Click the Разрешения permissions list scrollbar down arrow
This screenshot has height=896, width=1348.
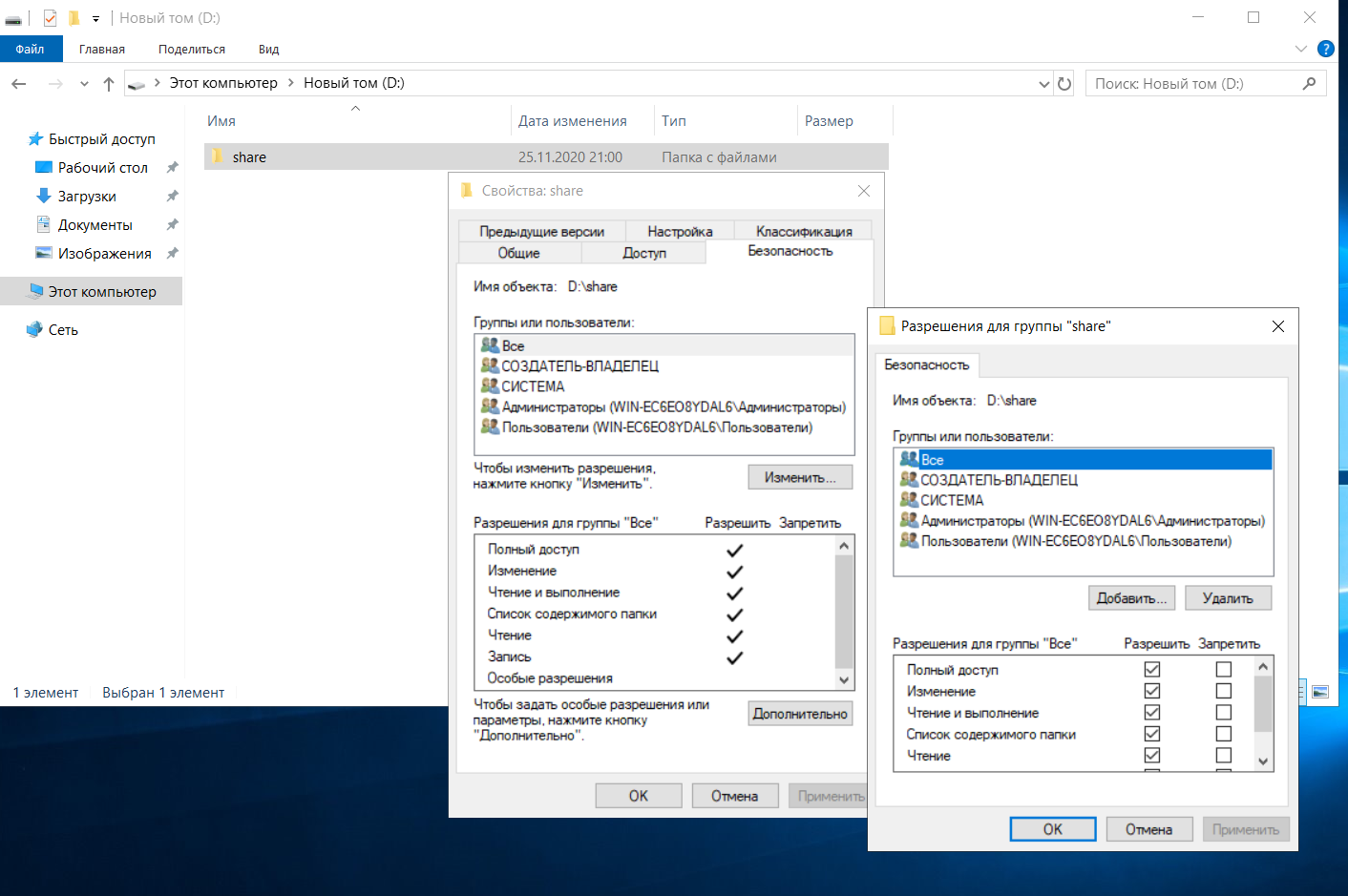point(1263,761)
